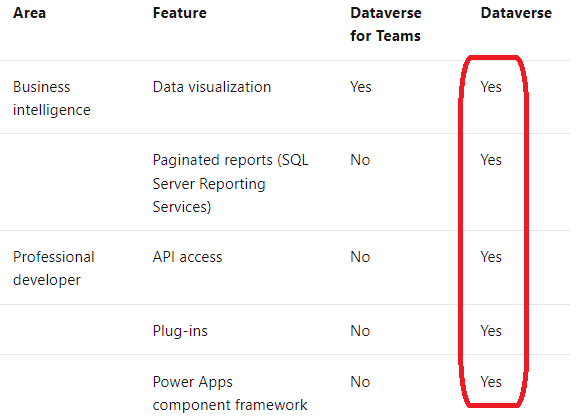This screenshot has width=587, height=420.
Task: Click the Area column header
Action: (30, 13)
